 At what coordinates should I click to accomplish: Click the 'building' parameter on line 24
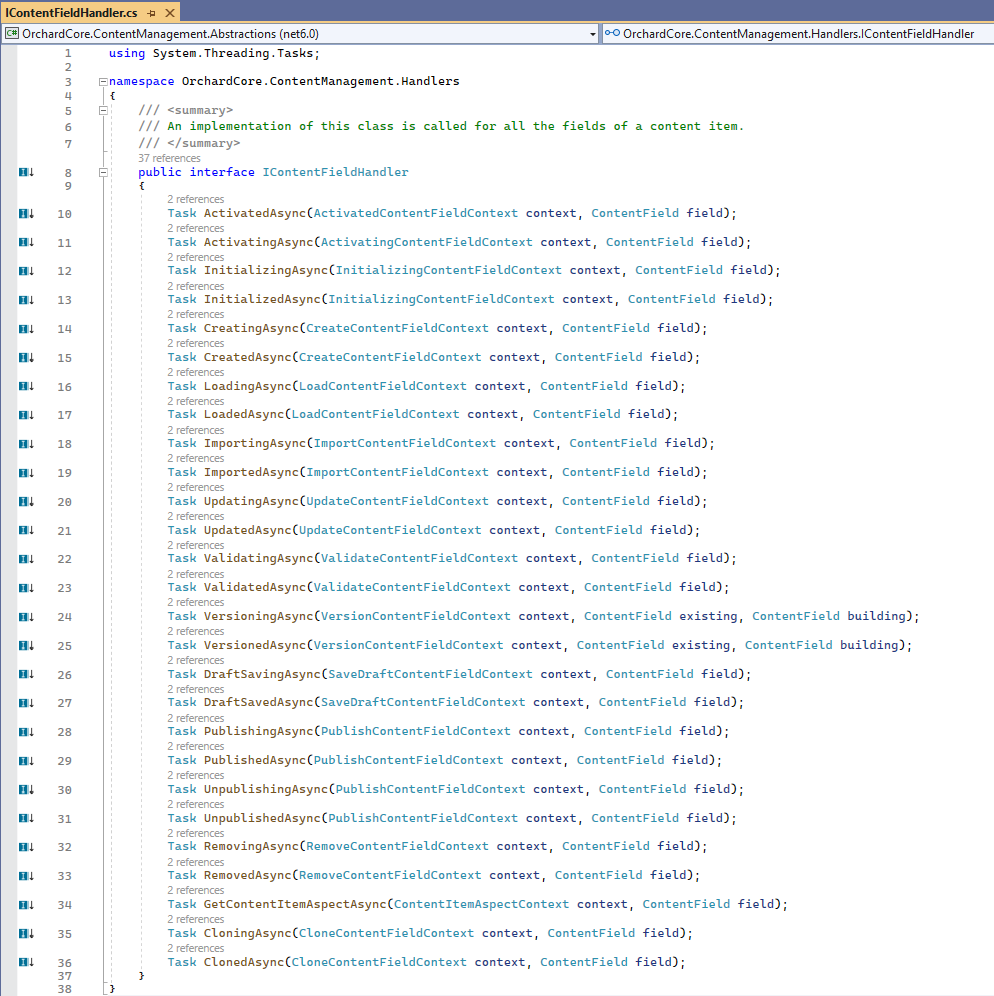pyautogui.click(x=876, y=616)
